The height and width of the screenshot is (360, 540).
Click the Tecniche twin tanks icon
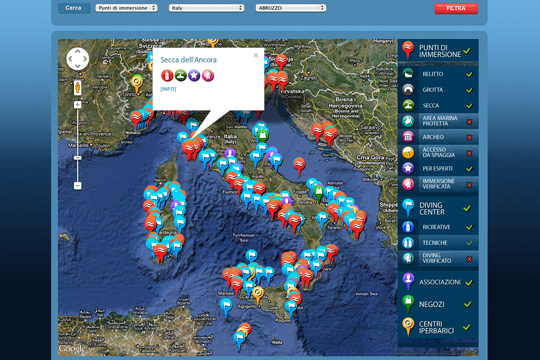coord(408,243)
